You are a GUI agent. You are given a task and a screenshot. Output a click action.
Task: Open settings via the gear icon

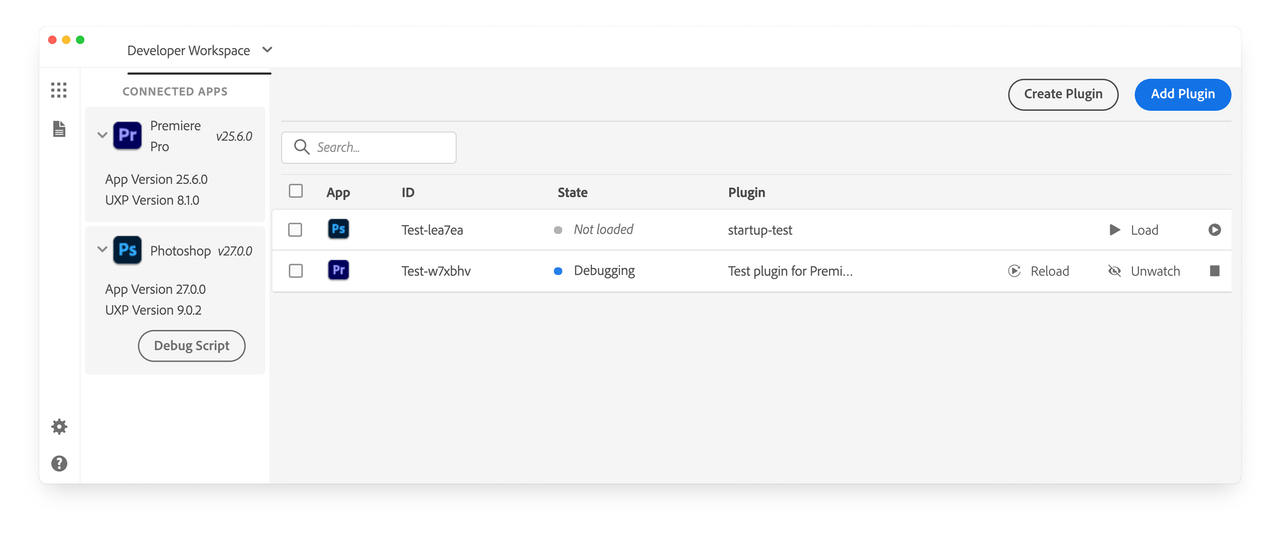click(59, 427)
